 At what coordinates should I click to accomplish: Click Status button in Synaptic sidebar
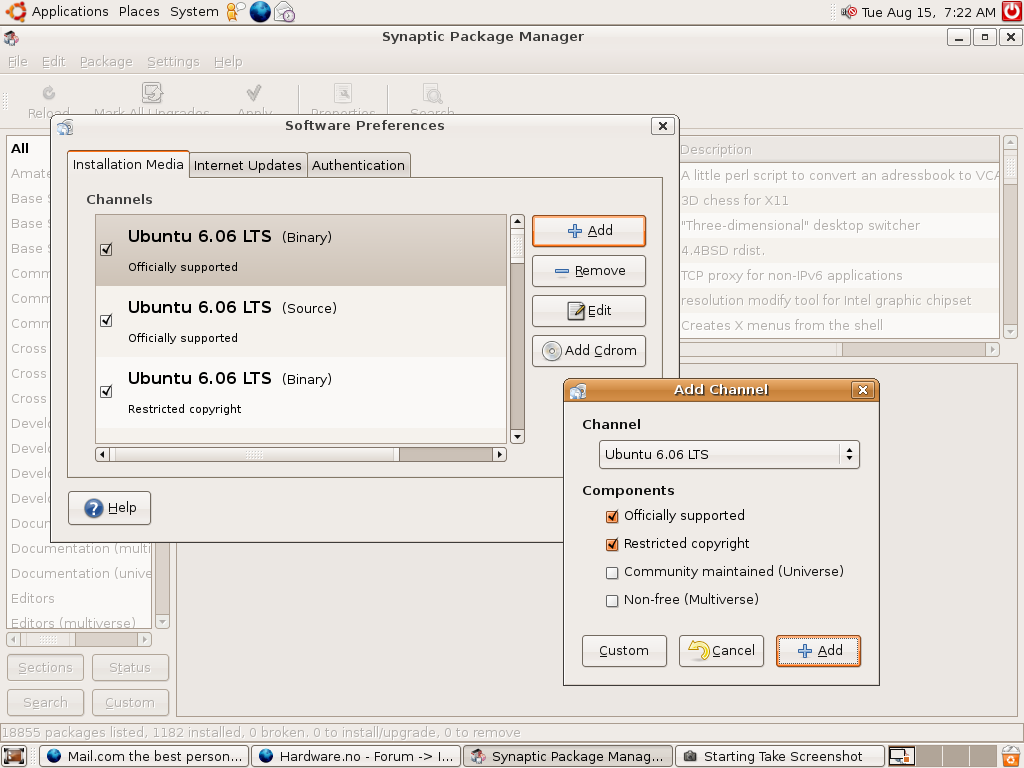coord(130,667)
